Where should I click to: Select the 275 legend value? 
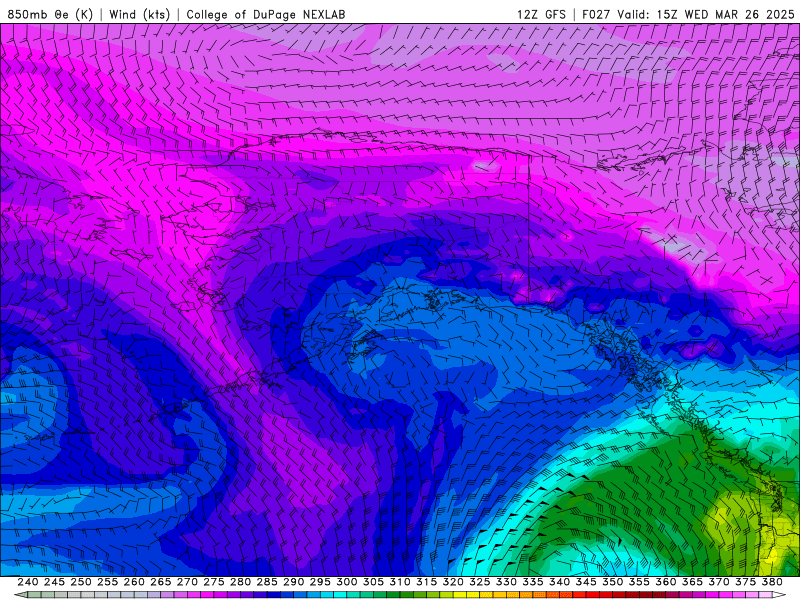214,582
